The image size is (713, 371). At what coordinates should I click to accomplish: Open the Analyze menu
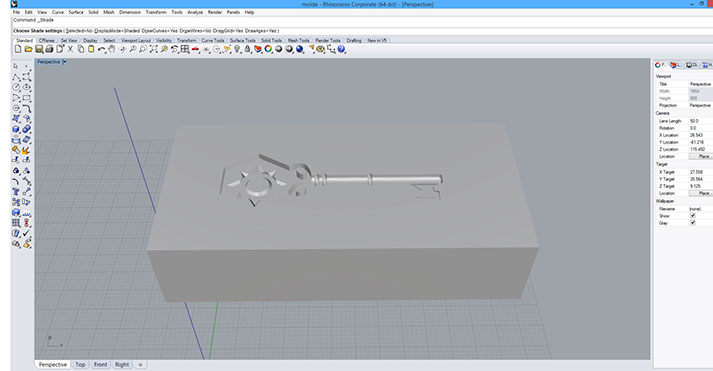click(195, 12)
